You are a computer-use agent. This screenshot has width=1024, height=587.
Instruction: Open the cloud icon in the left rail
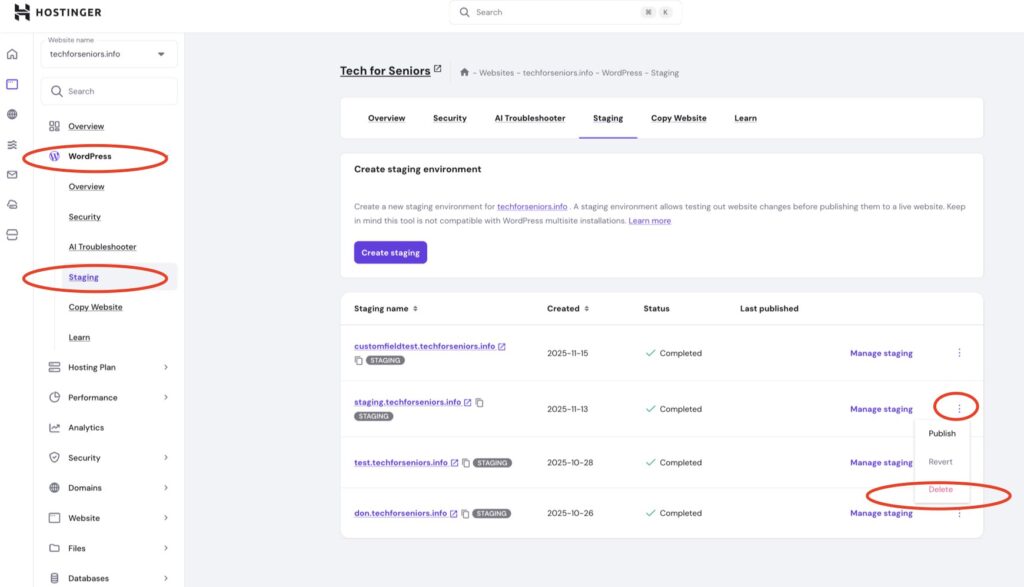click(x=12, y=204)
